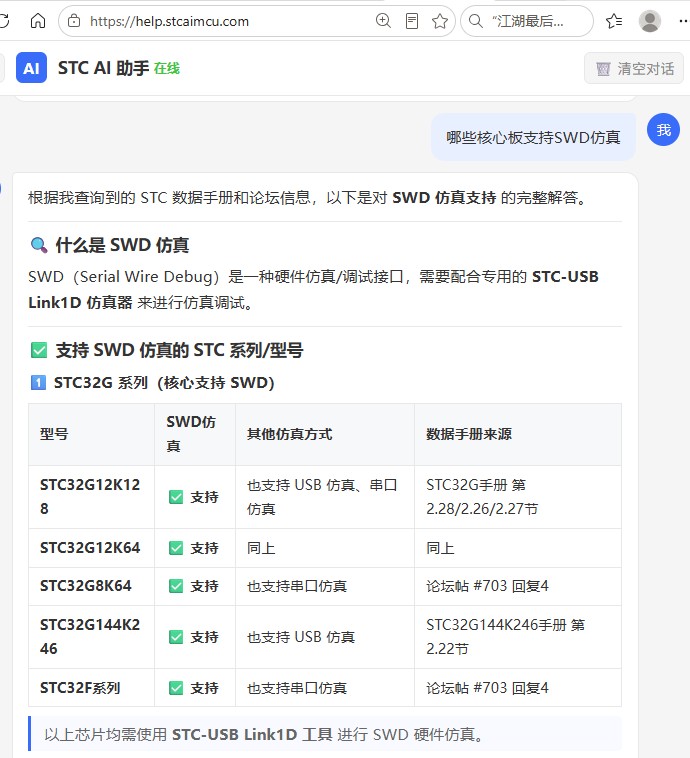The image size is (690, 758).
Task: Click the 什么是 SWD 仿真 heading
Action: click(109, 245)
